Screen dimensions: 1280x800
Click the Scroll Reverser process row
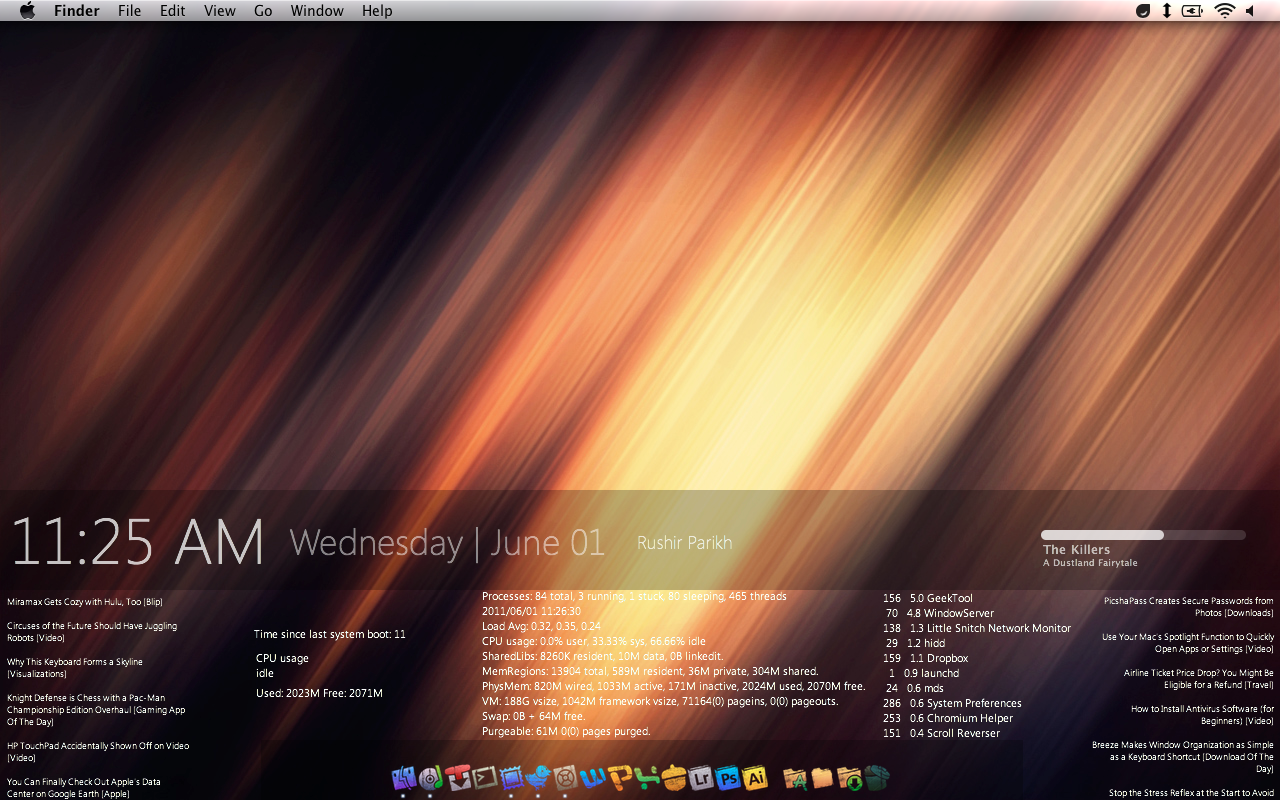(941, 733)
